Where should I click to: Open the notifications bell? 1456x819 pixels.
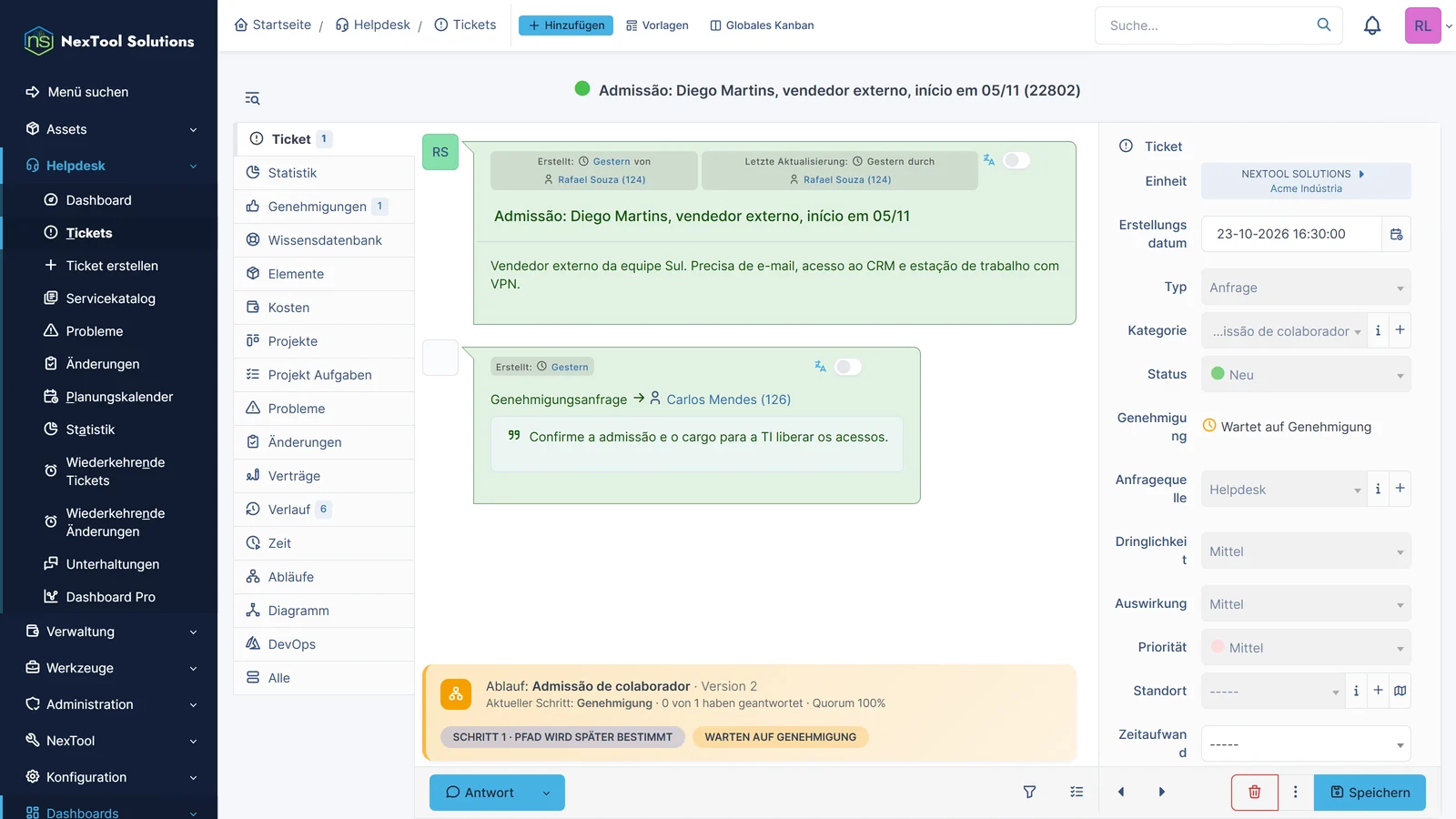pos(1372,25)
